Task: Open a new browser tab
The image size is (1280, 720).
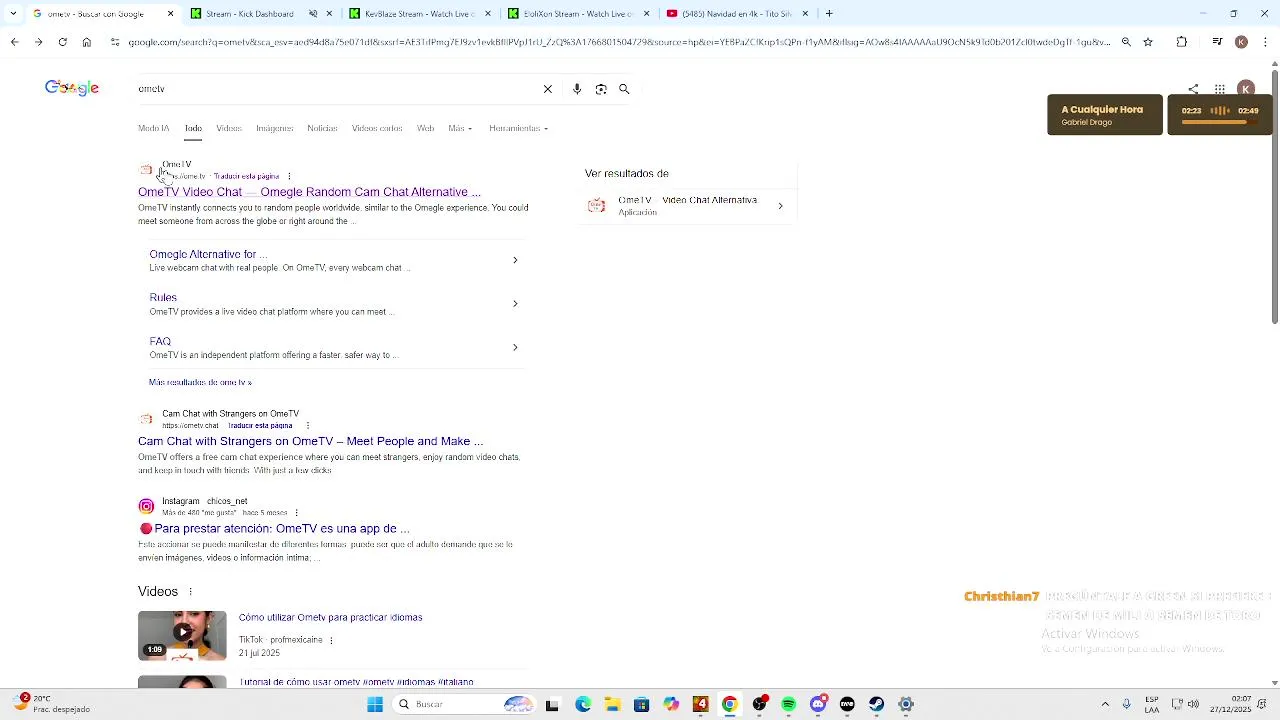Action: coord(829,14)
